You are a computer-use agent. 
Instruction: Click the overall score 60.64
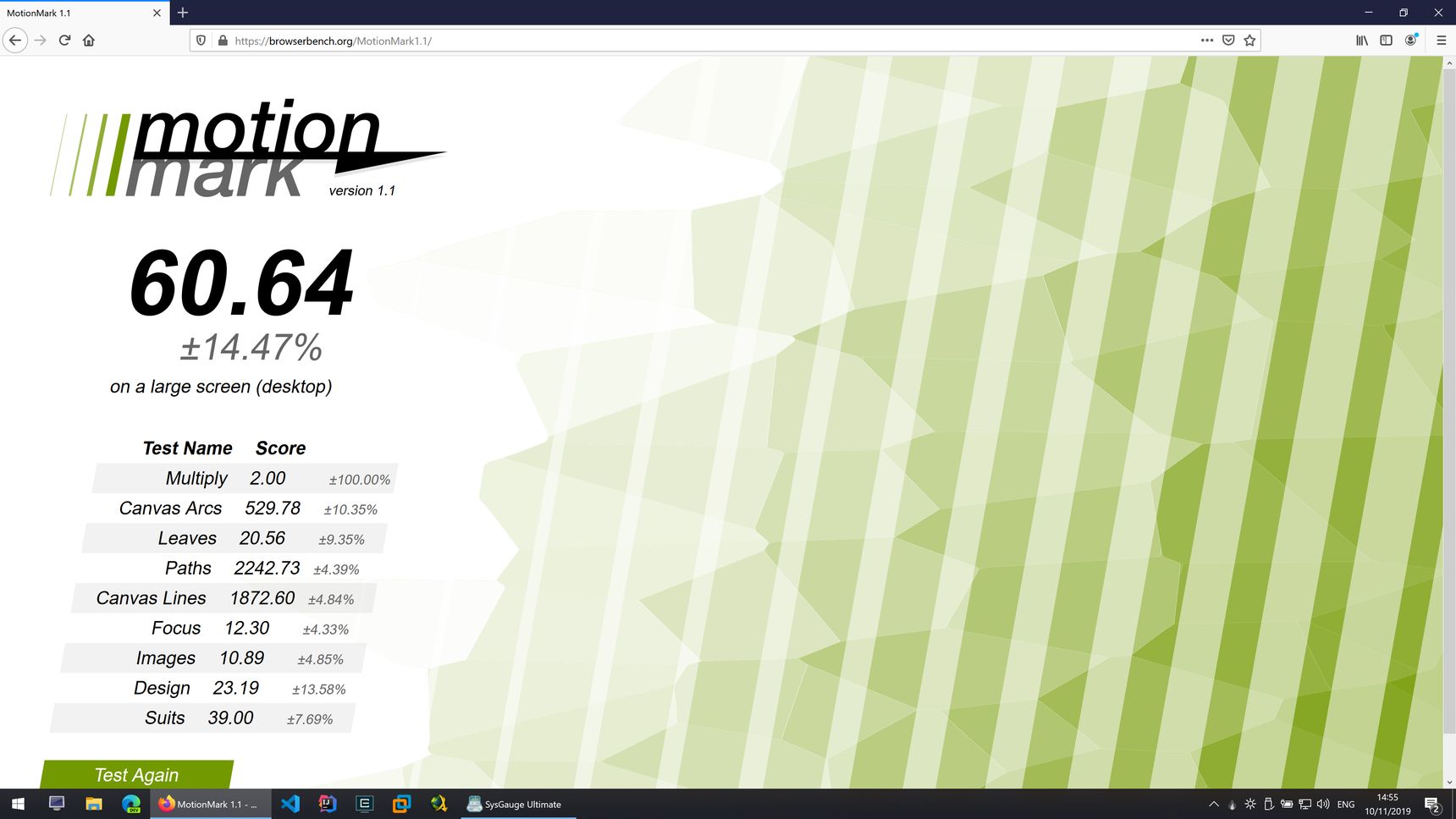click(x=242, y=283)
